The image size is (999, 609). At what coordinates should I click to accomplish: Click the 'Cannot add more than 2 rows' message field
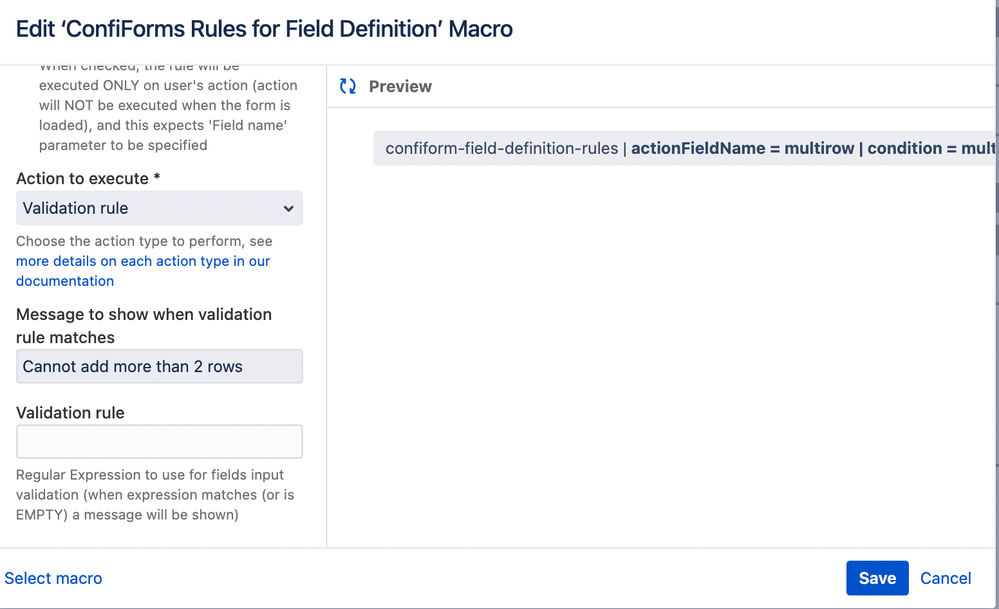[159, 366]
